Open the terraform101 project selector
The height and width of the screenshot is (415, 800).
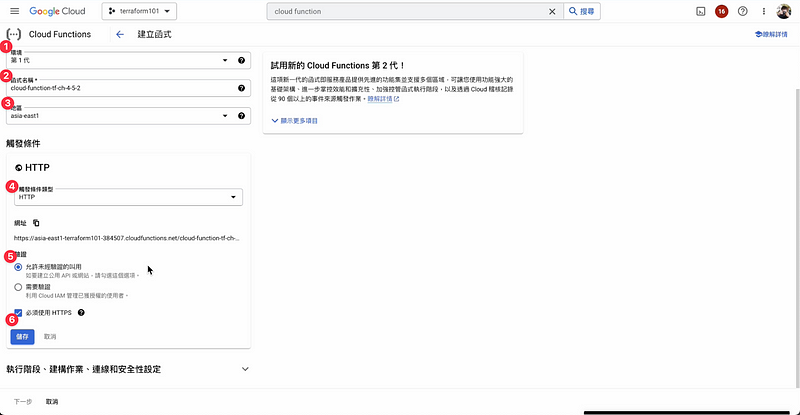click(x=139, y=11)
